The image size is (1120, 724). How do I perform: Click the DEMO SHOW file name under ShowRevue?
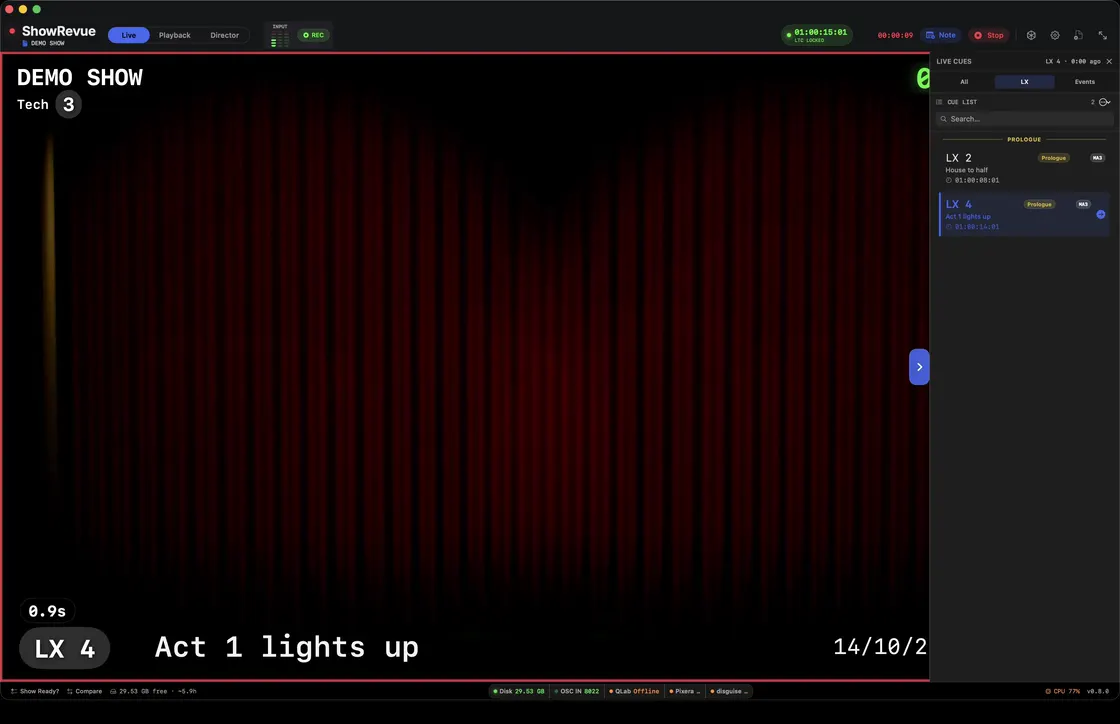[x=47, y=44]
